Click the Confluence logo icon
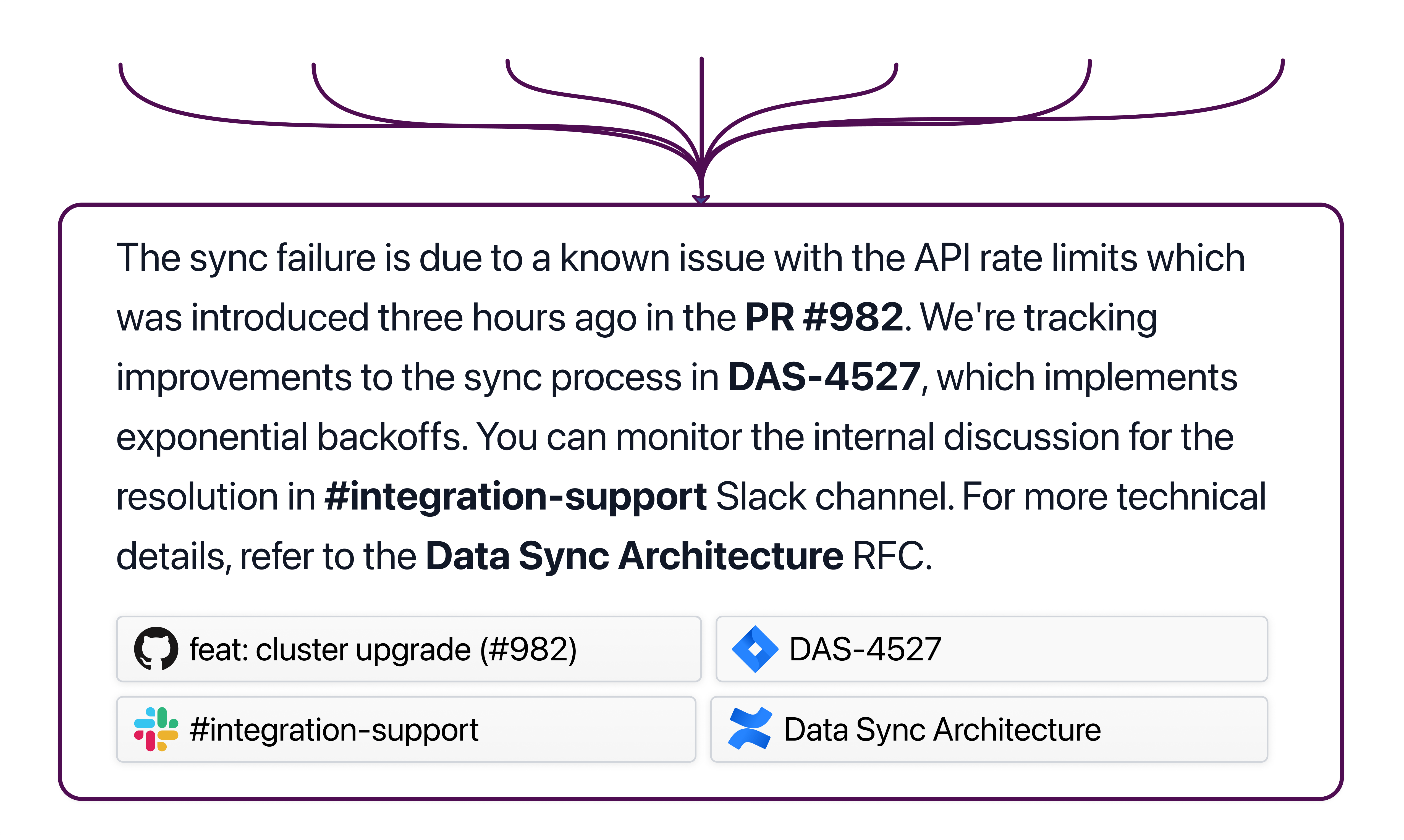 pos(750,728)
